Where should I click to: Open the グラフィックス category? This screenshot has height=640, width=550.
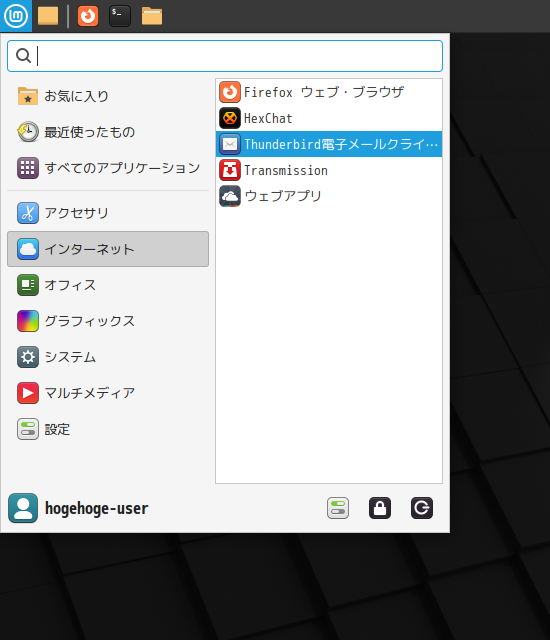(x=108, y=321)
